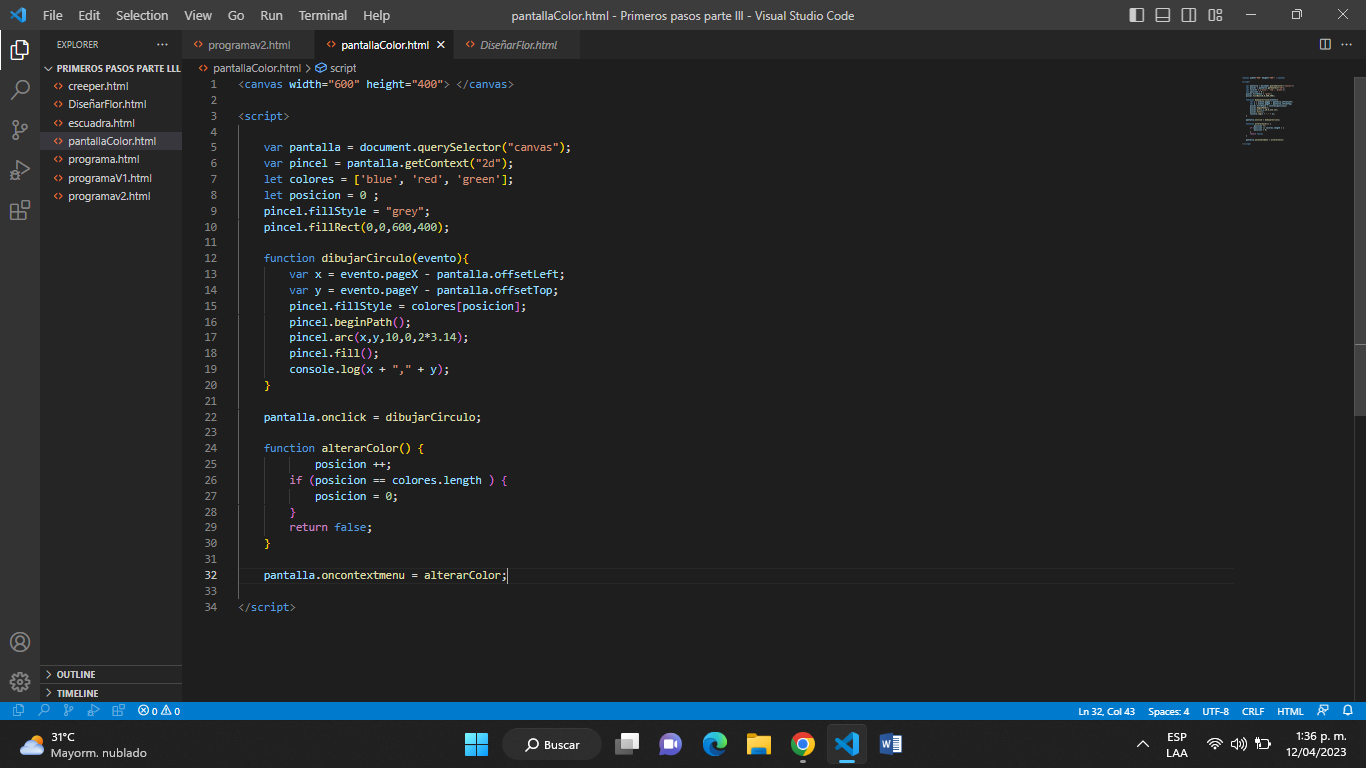This screenshot has width=1366, height=768.
Task: Open programaV1.html in Explorer
Action: click(111, 178)
